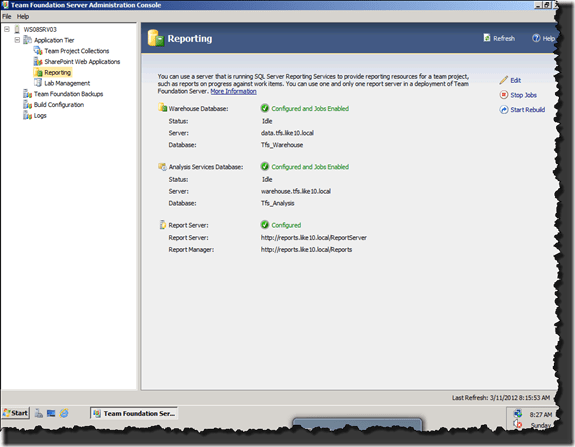
Task: Click the Stop Jobs red icon
Action: (504, 95)
